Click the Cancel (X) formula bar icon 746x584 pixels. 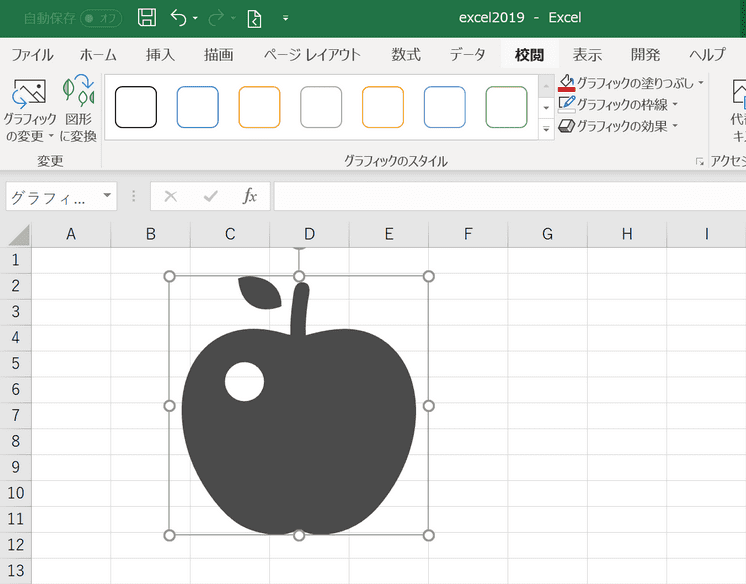[x=170, y=196]
